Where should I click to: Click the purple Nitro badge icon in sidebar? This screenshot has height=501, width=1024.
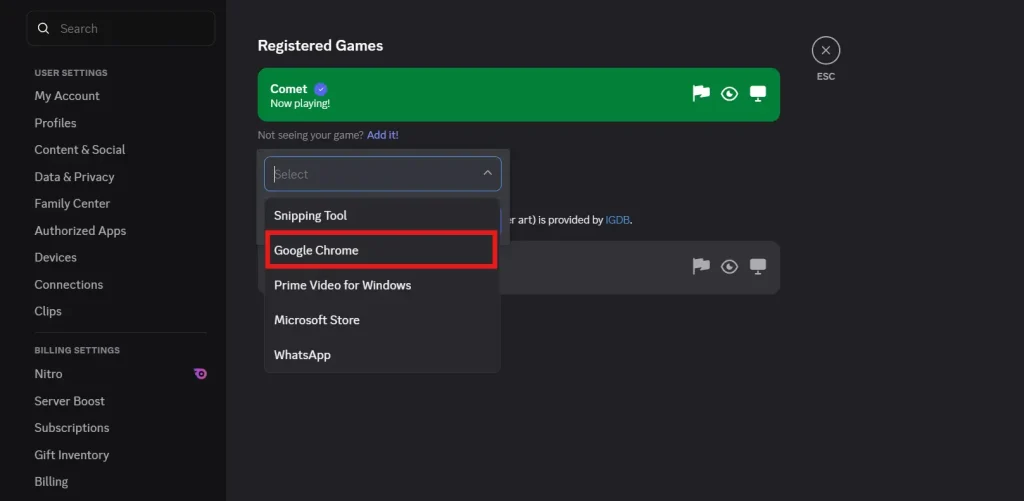tap(200, 374)
